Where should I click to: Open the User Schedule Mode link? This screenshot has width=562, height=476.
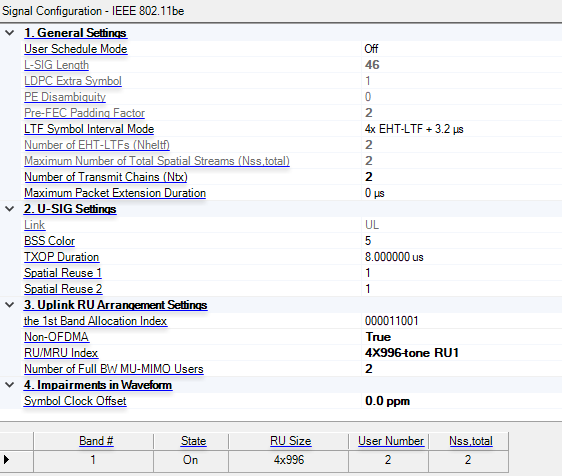point(76,49)
